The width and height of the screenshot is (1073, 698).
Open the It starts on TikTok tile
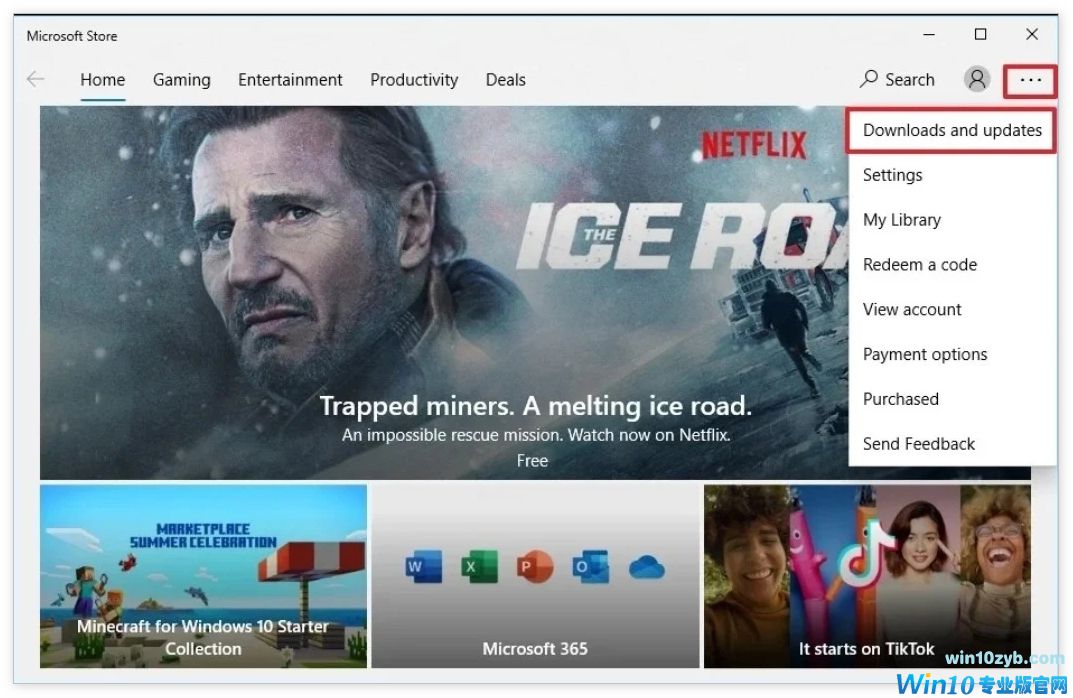[867, 576]
